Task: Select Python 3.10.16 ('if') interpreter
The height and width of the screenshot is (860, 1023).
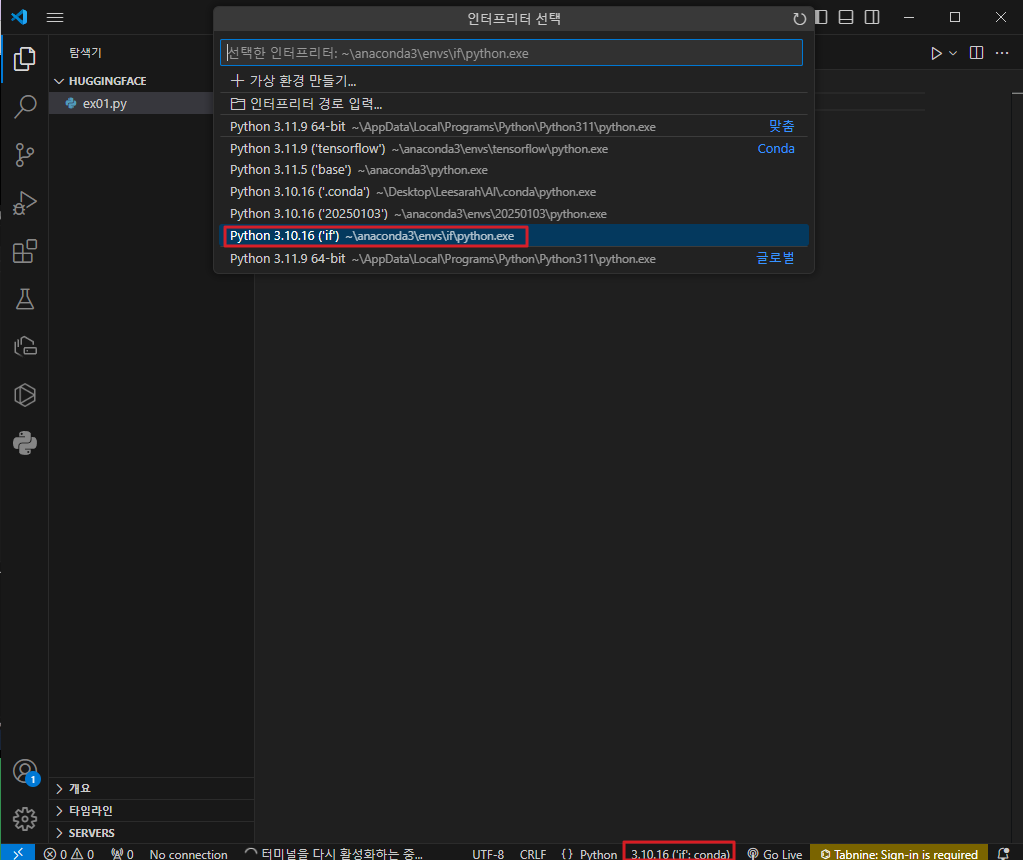Action: point(514,236)
